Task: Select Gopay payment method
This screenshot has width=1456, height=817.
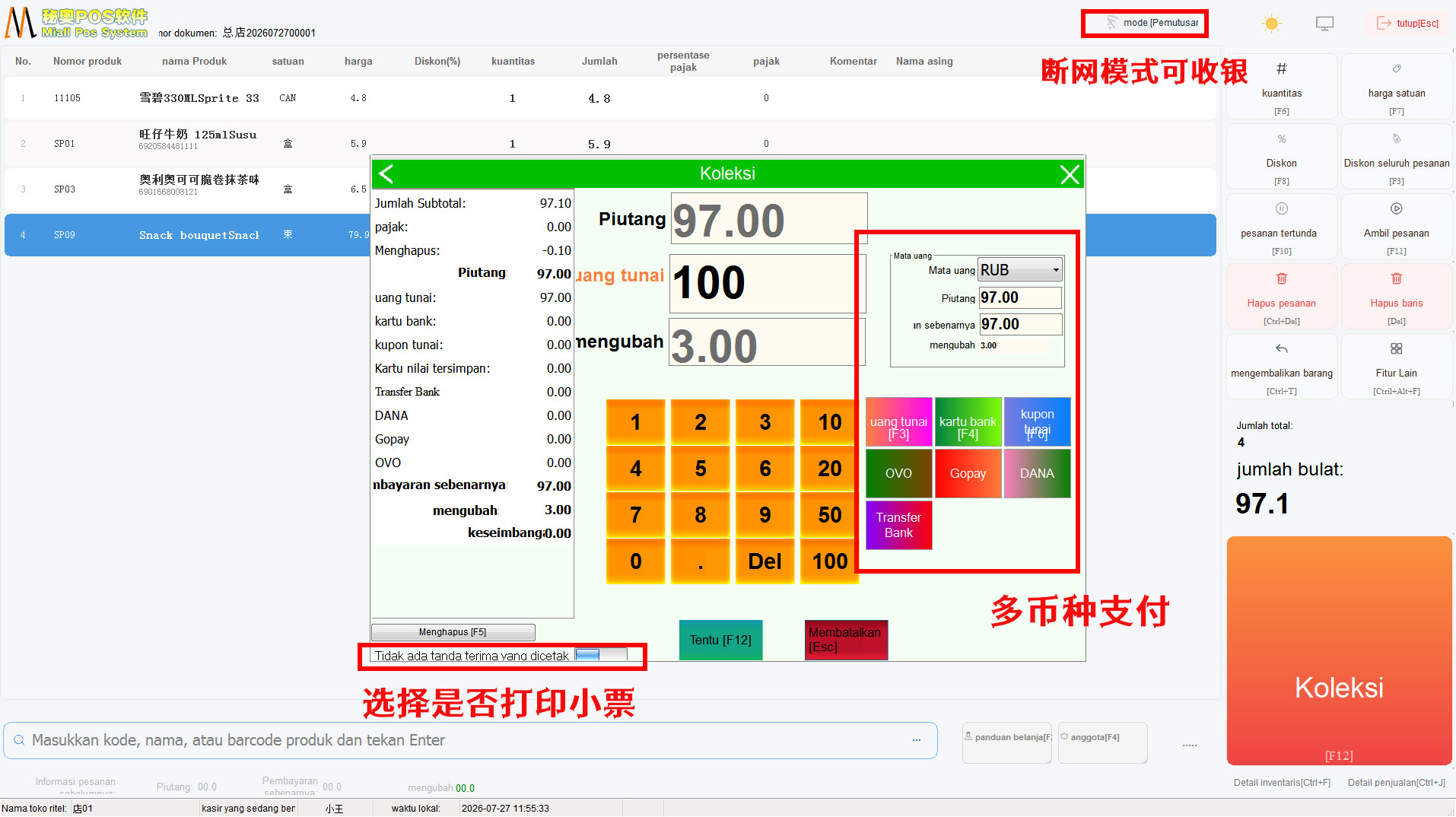Action: click(x=968, y=473)
